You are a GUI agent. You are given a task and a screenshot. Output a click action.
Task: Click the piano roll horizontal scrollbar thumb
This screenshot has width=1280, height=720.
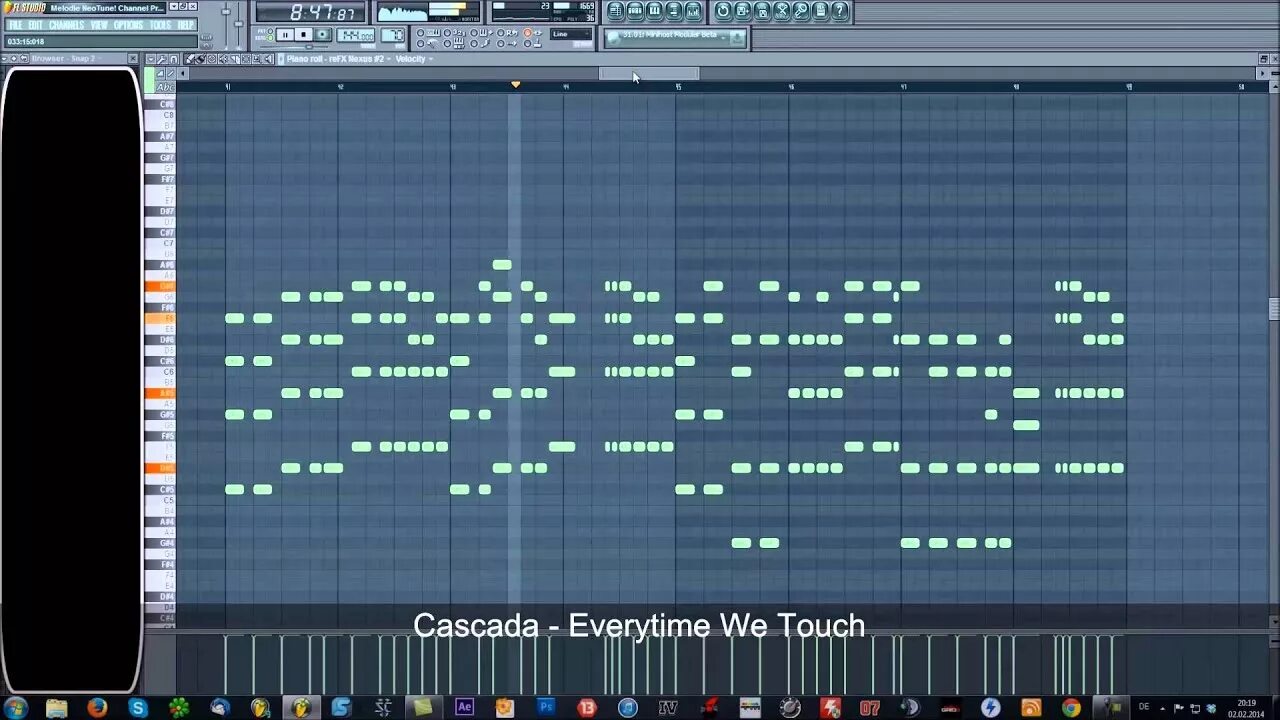click(x=649, y=73)
